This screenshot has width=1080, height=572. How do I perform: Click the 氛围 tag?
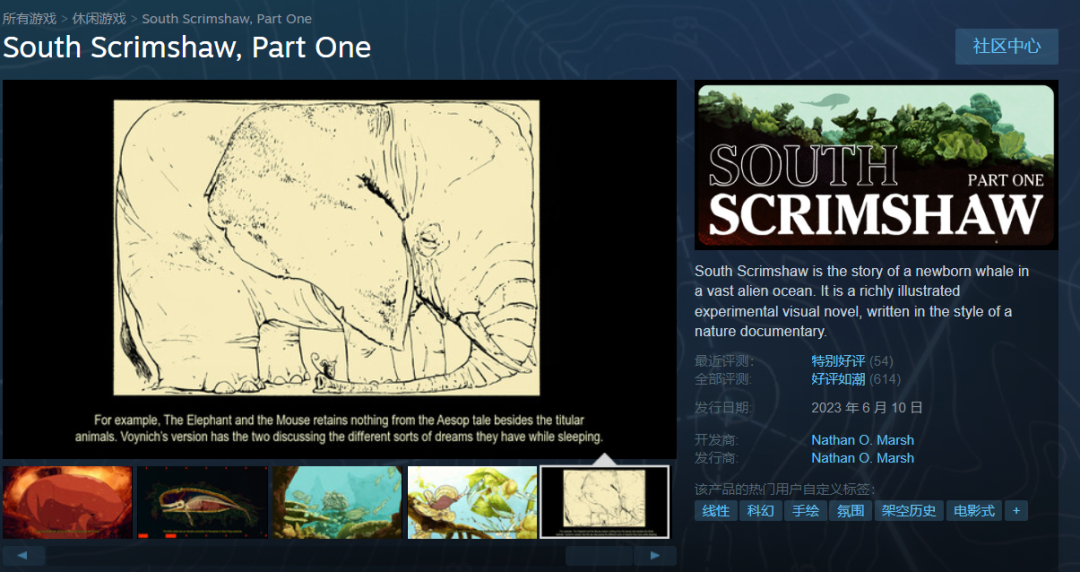pos(850,511)
